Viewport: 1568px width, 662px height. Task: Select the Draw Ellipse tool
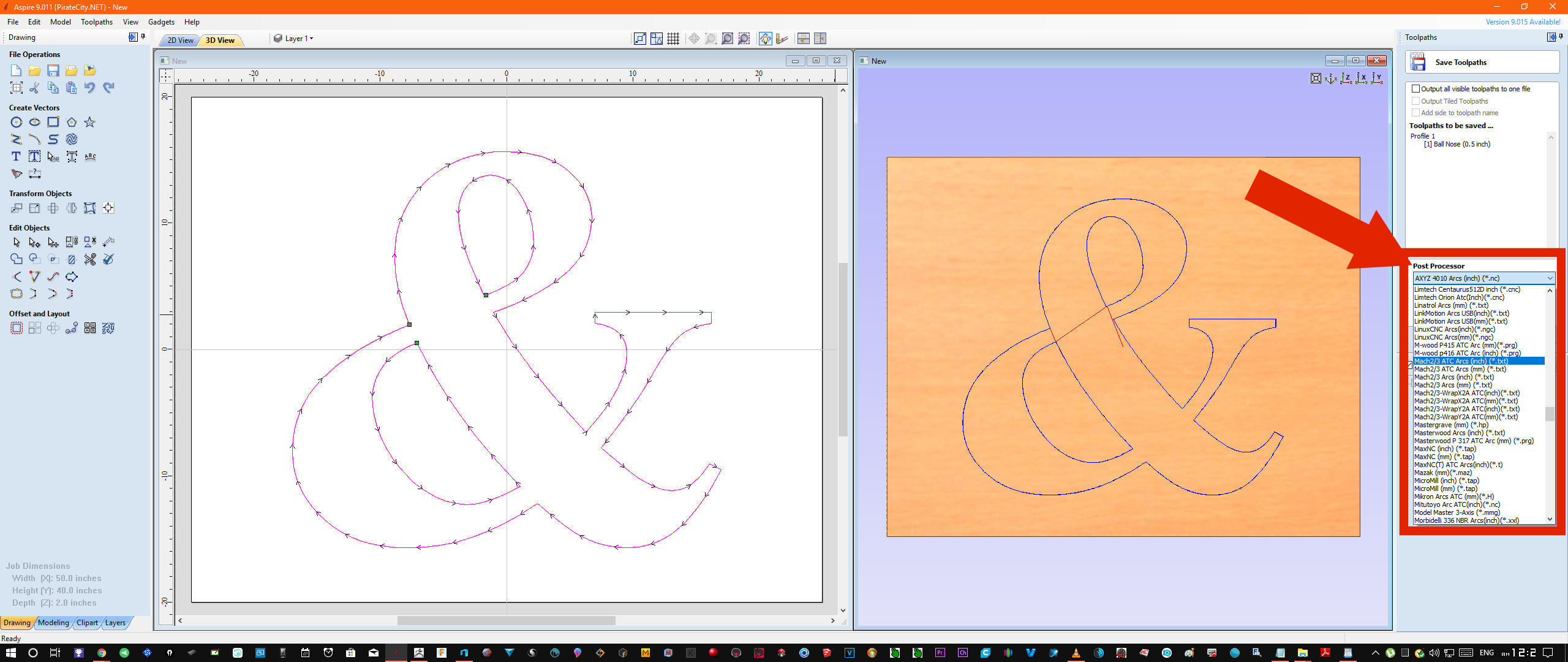click(x=35, y=122)
